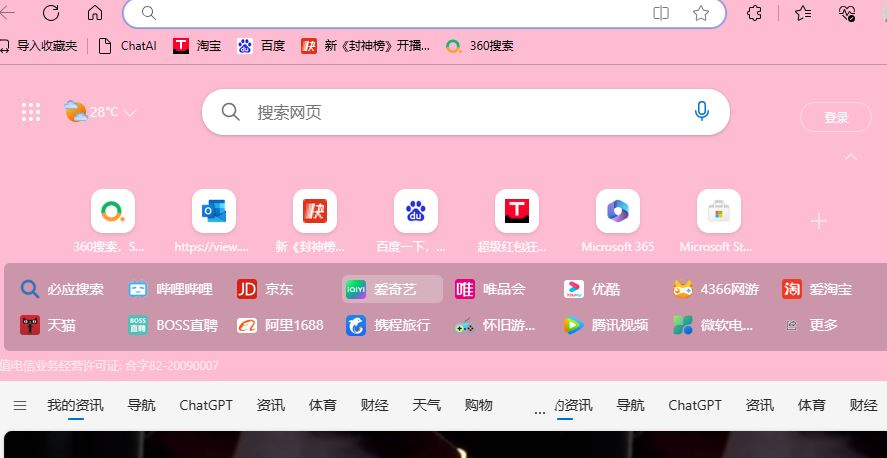Open 新《封神榜》开播 bookmark

click(x=365, y=46)
